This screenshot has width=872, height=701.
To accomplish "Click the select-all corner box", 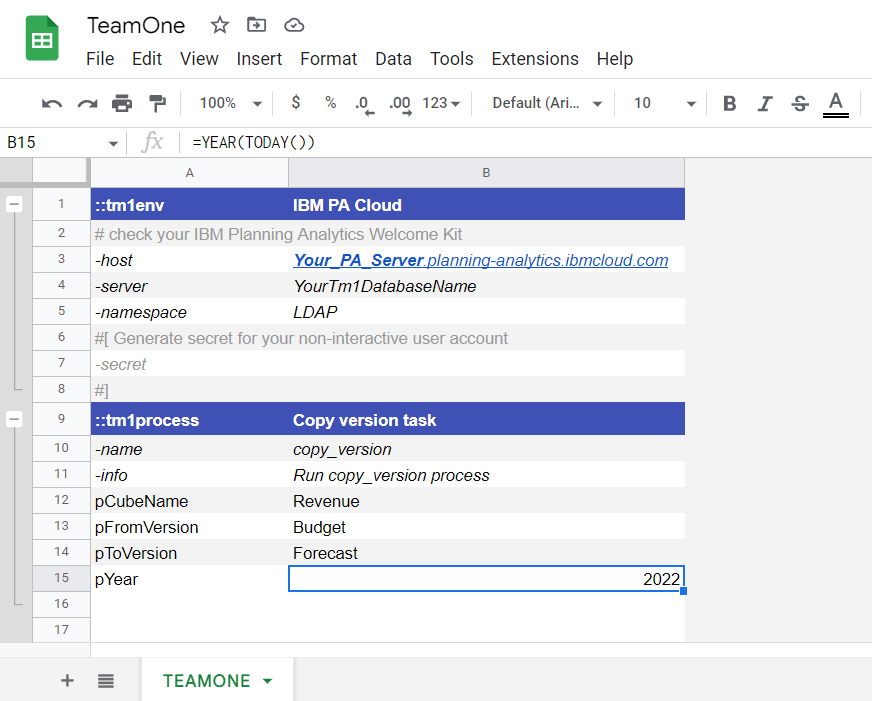I will (61, 171).
